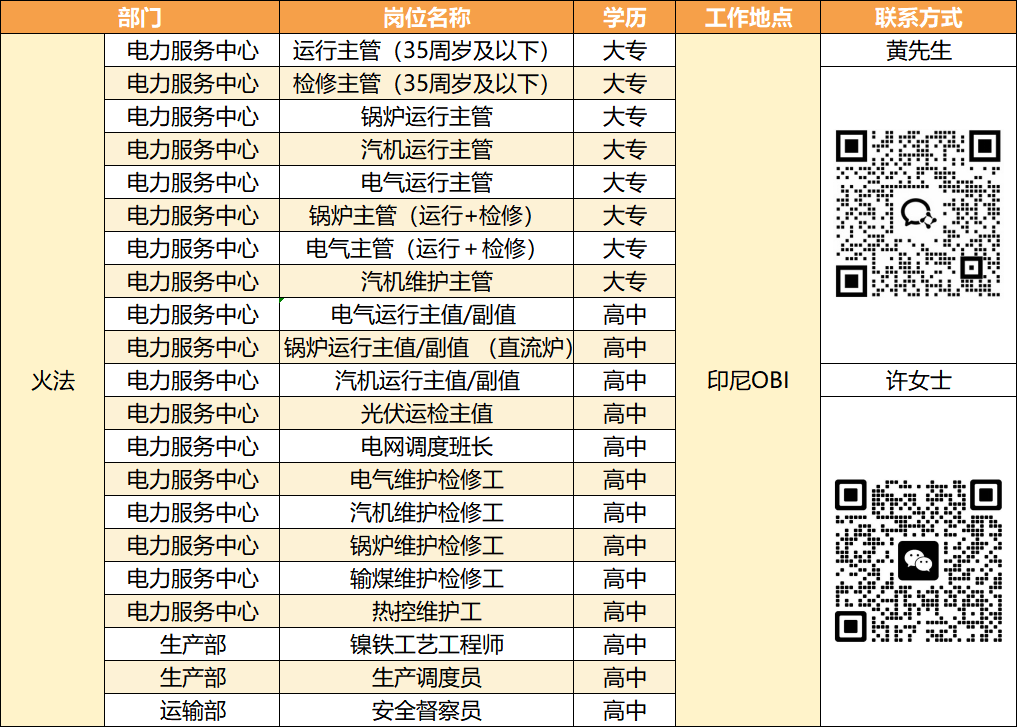Select the 电网调度班长 cell
Viewport: 1018px width, 728px height.
tap(427, 446)
